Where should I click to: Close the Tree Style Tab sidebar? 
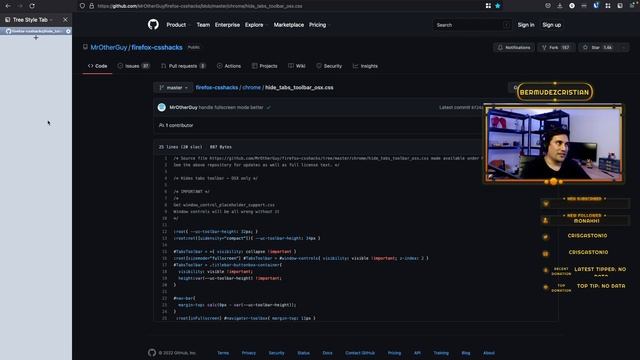(65, 20)
